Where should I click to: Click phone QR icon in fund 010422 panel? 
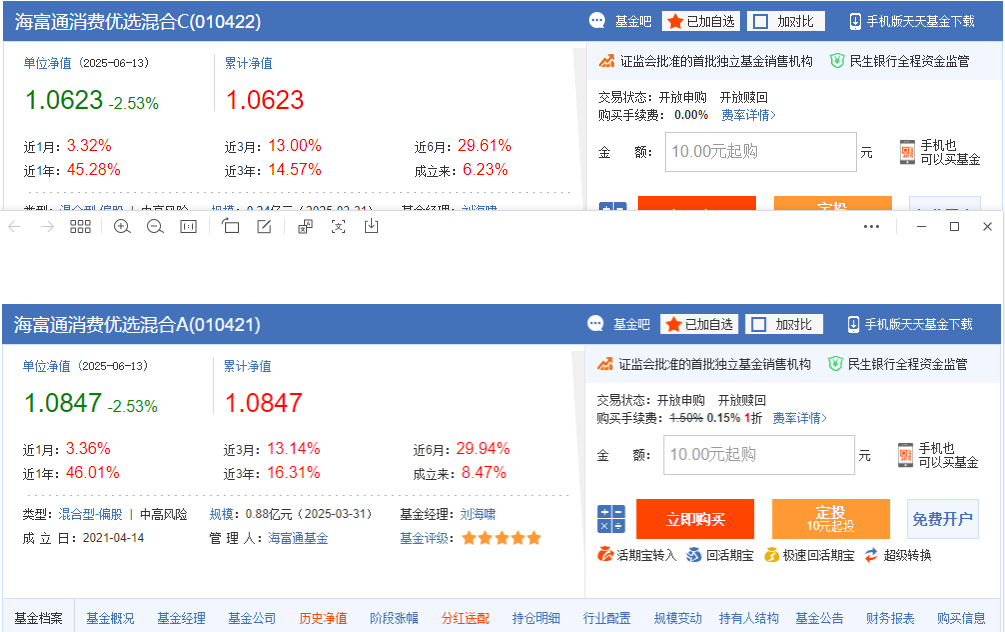[x=907, y=152]
